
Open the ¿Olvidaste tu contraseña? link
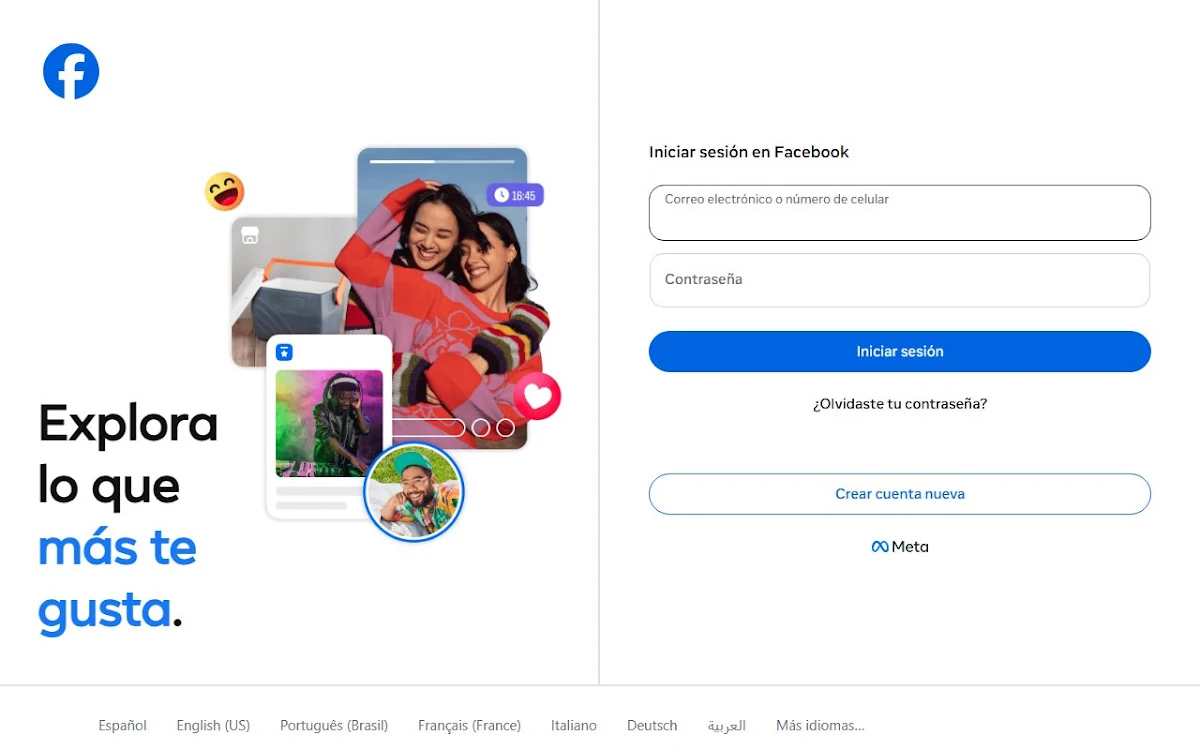(x=900, y=404)
